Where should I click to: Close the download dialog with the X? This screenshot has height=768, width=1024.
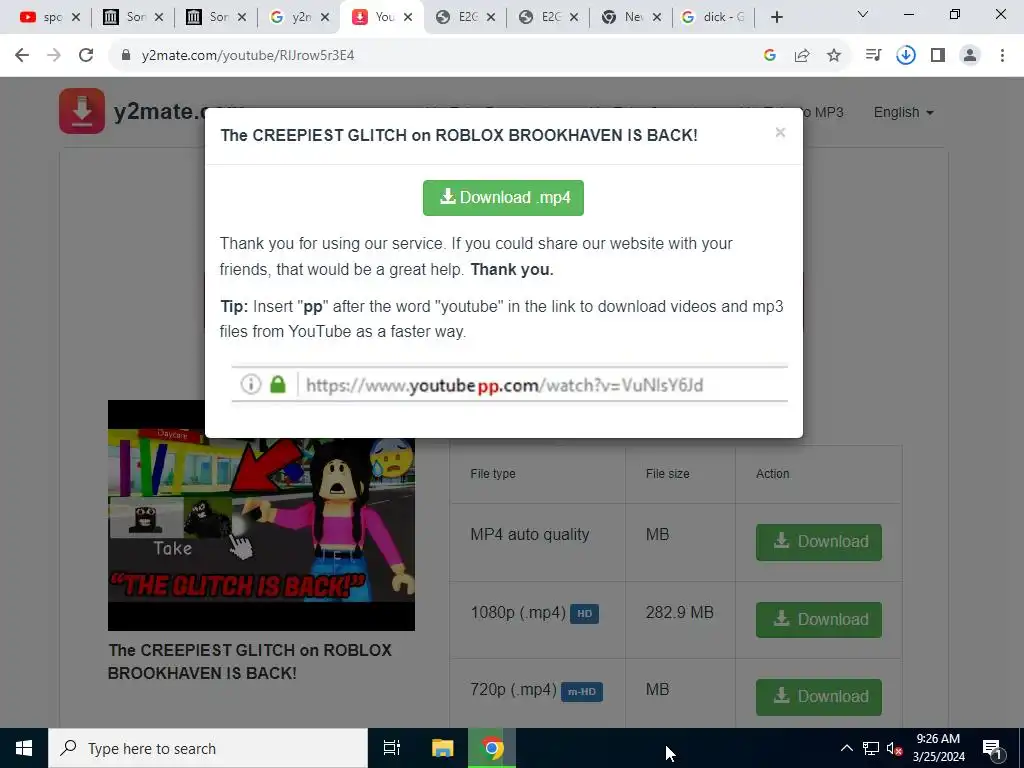[x=780, y=133]
